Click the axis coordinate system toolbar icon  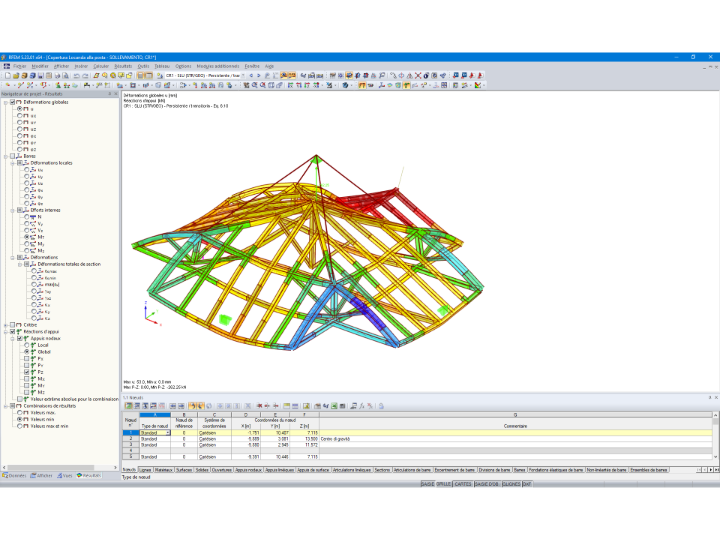point(381,85)
